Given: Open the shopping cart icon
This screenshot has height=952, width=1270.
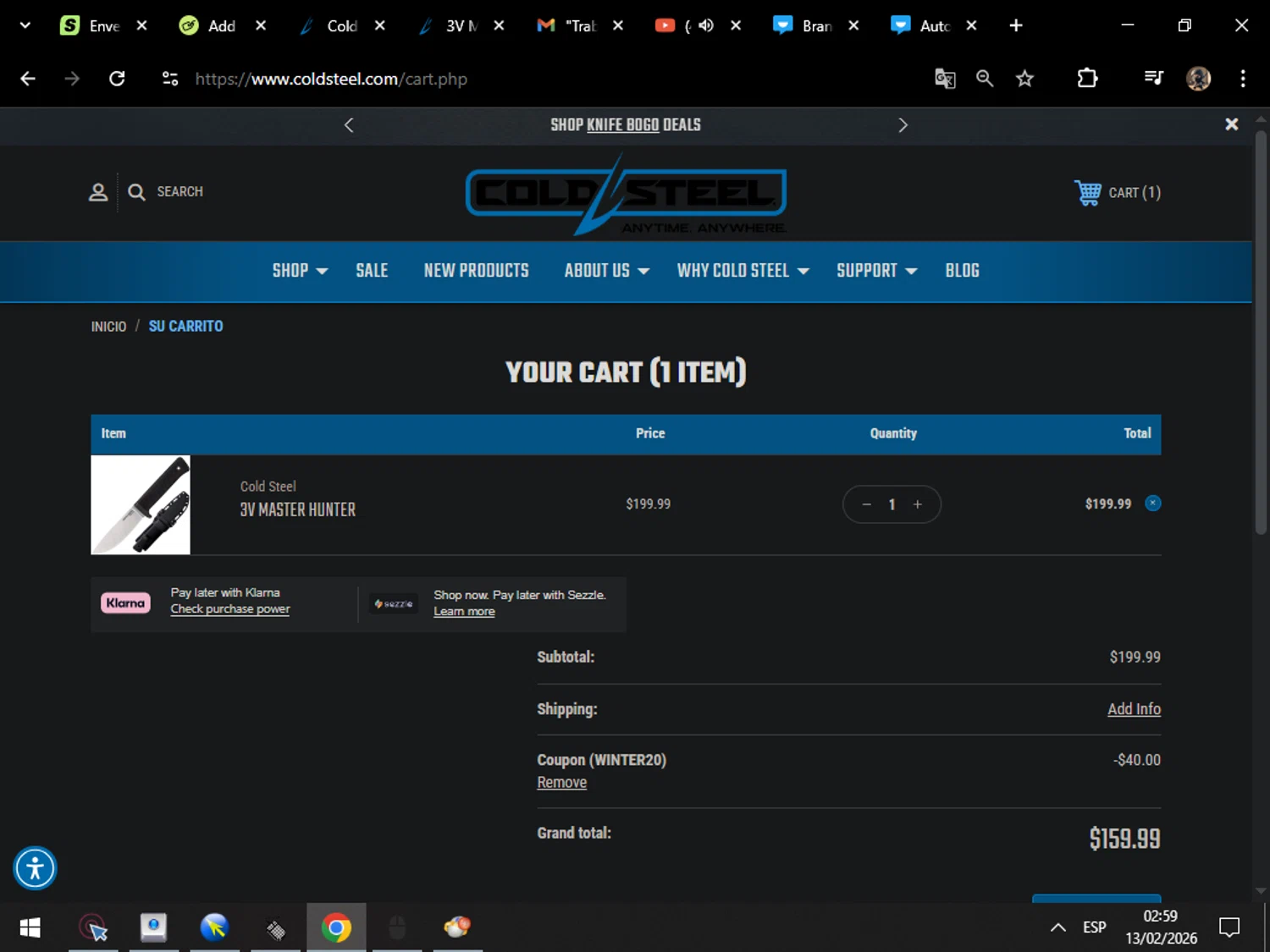Looking at the screenshot, I should tap(1087, 193).
